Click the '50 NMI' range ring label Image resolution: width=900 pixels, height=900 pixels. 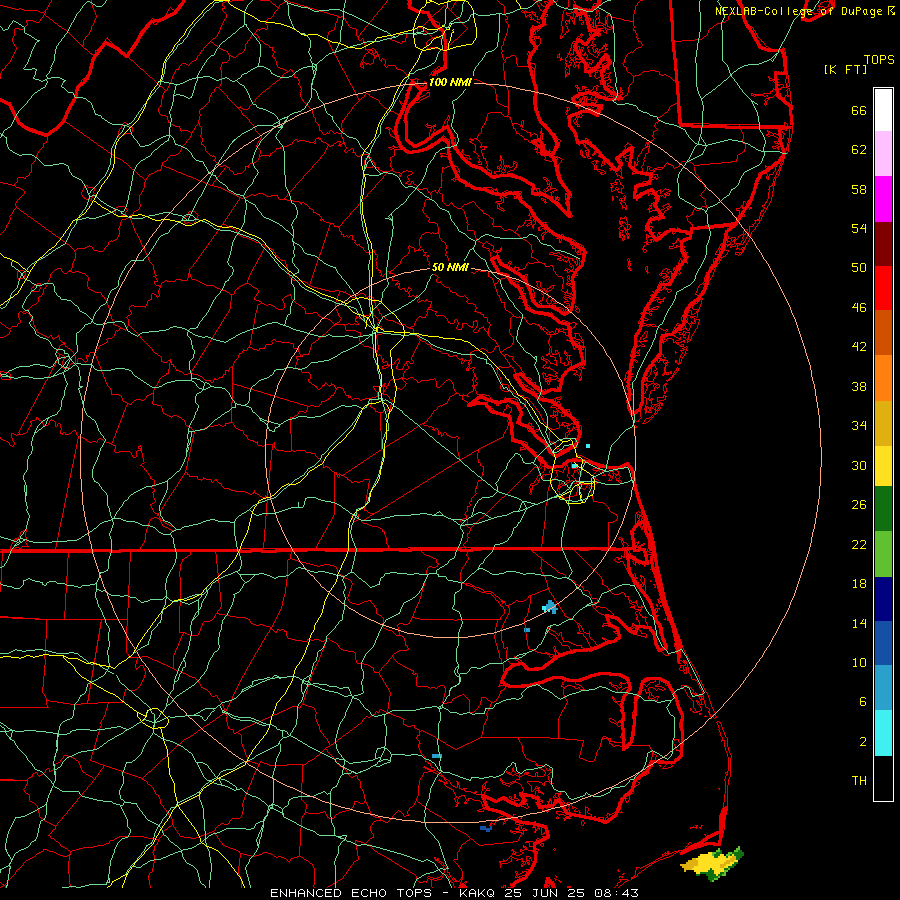[450, 267]
